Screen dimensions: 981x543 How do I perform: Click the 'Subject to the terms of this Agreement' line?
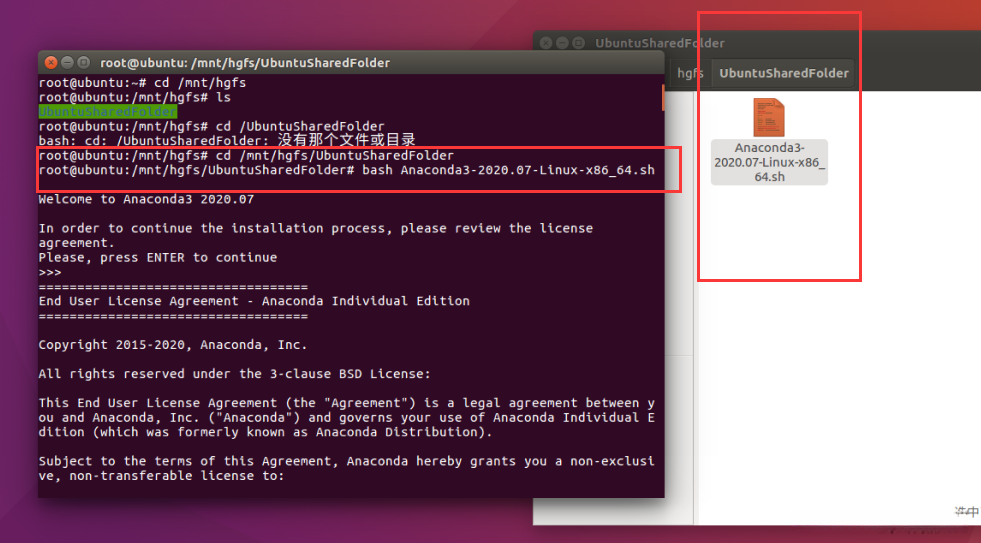[x=347, y=461]
